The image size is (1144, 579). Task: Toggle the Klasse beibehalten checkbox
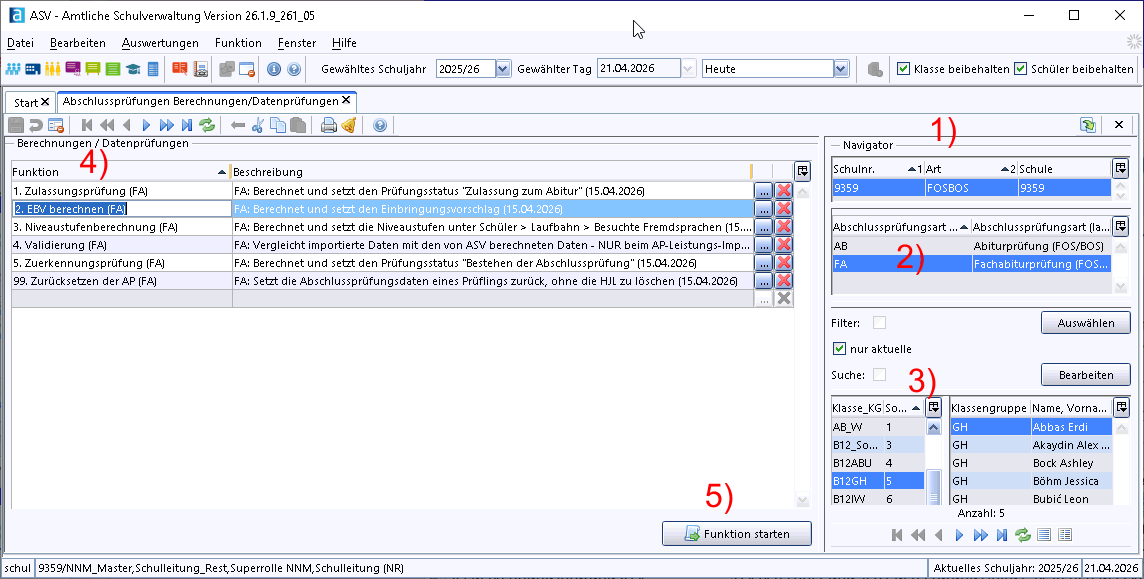pos(903,69)
